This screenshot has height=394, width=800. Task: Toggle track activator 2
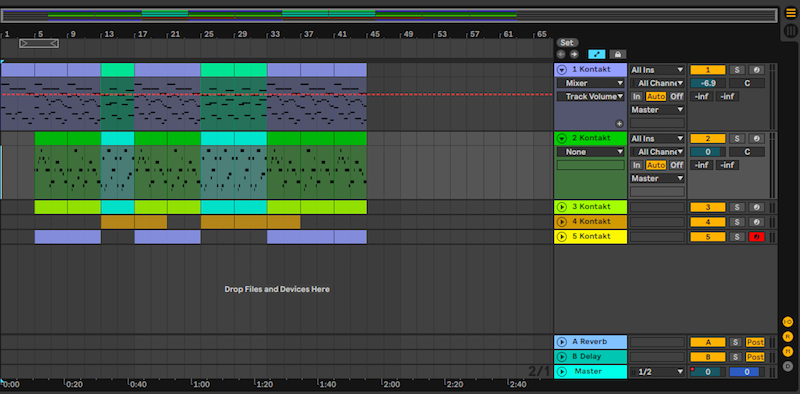708,138
